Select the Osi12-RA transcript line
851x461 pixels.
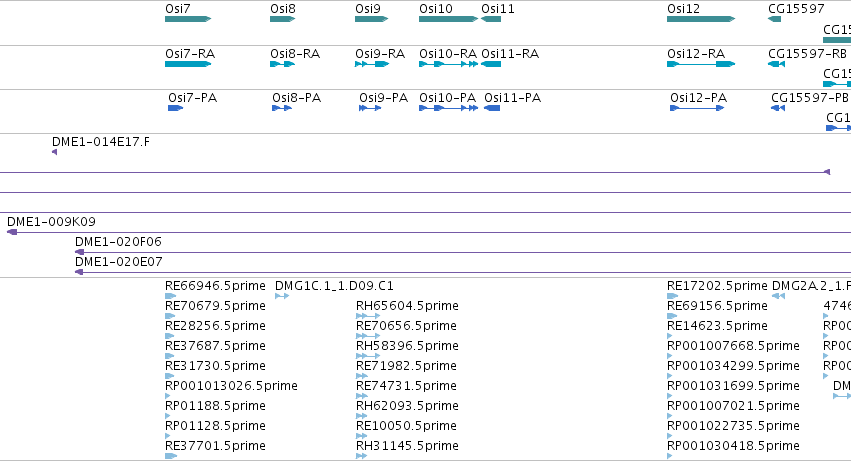pos(701,64)
